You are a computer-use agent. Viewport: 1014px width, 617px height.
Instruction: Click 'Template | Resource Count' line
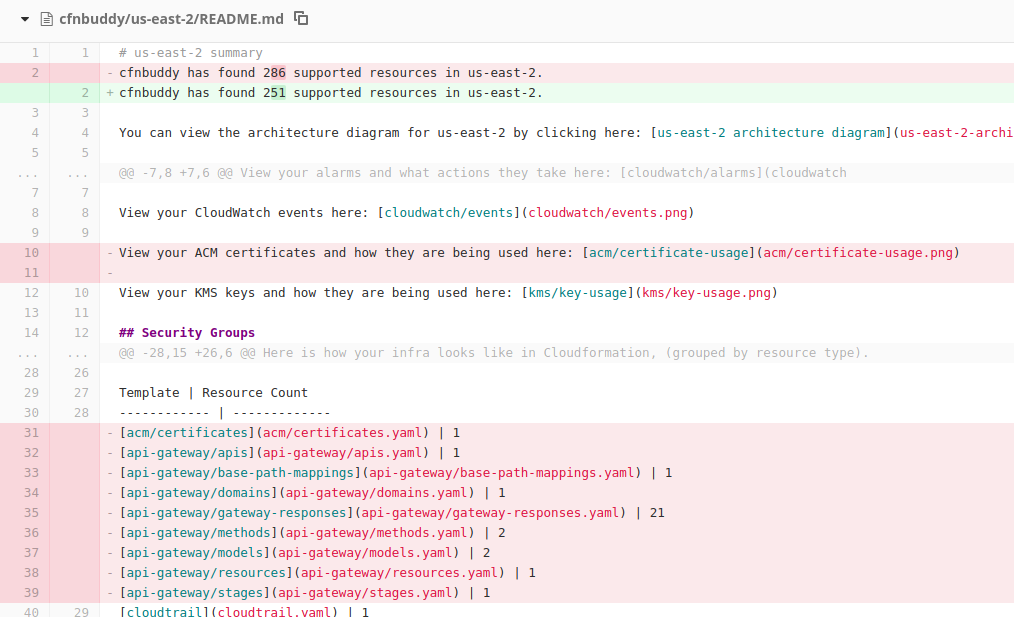[x=213, y=393]
